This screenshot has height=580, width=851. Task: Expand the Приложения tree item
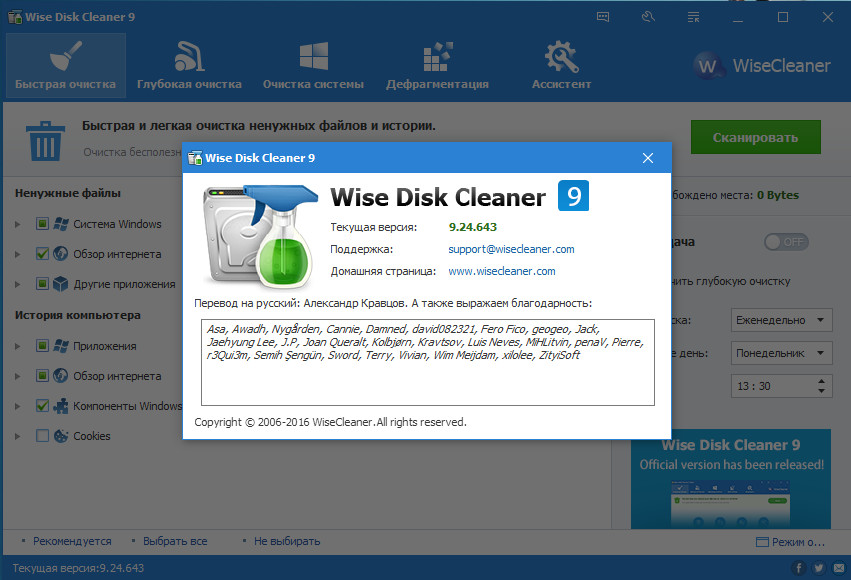(x=18, y=346)
